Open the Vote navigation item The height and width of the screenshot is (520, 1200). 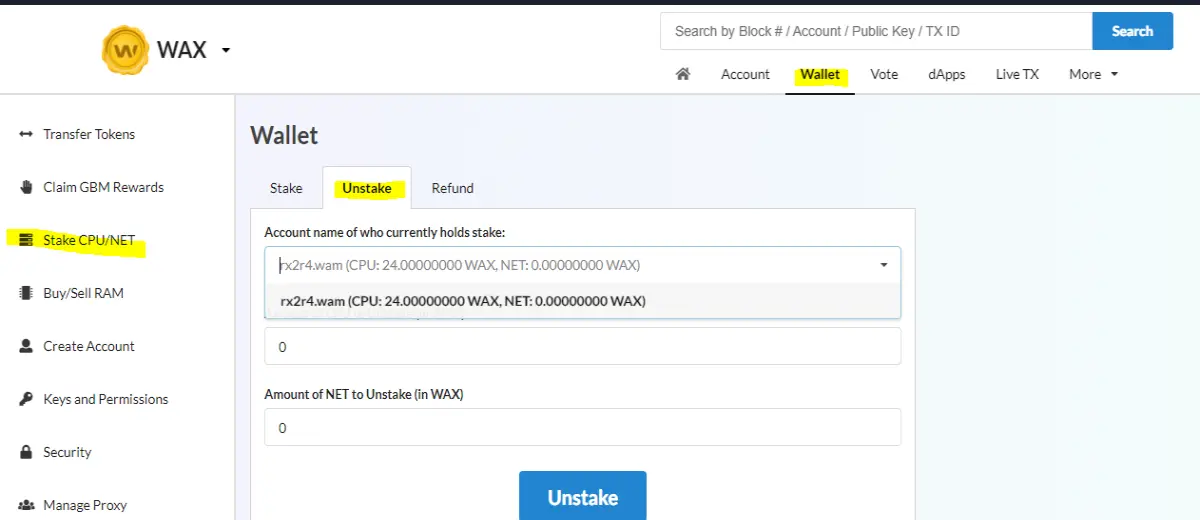coord(884,74)
